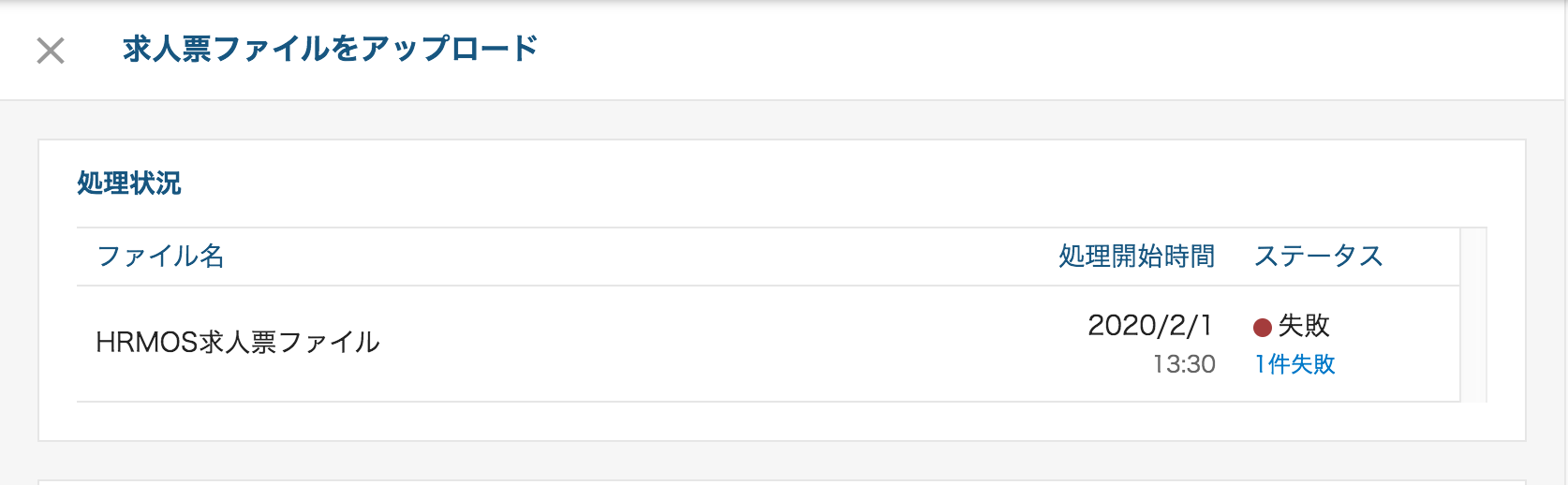Click the 2020/2/1 start date

(x=1150, y=325)
